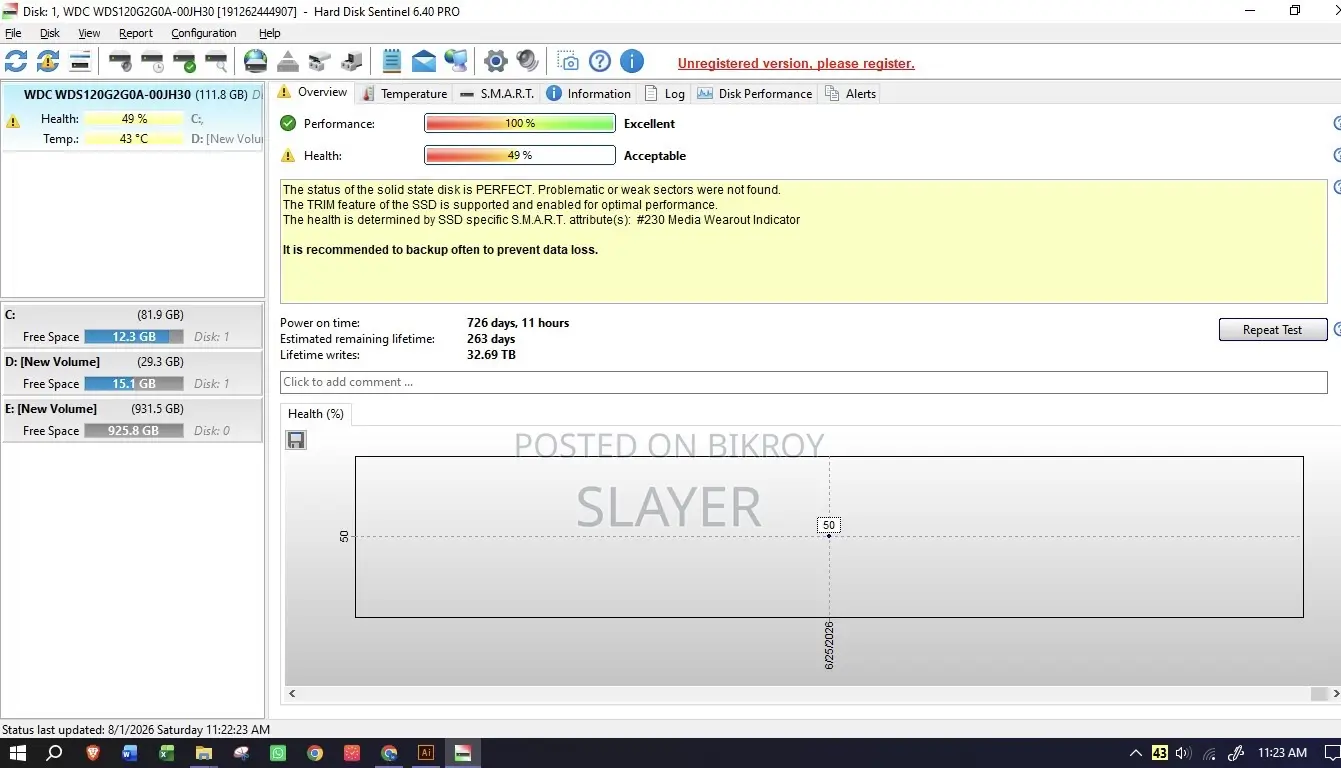Click the Health 49 % progress bar
1341x768 pixels.
pos(520,156)
